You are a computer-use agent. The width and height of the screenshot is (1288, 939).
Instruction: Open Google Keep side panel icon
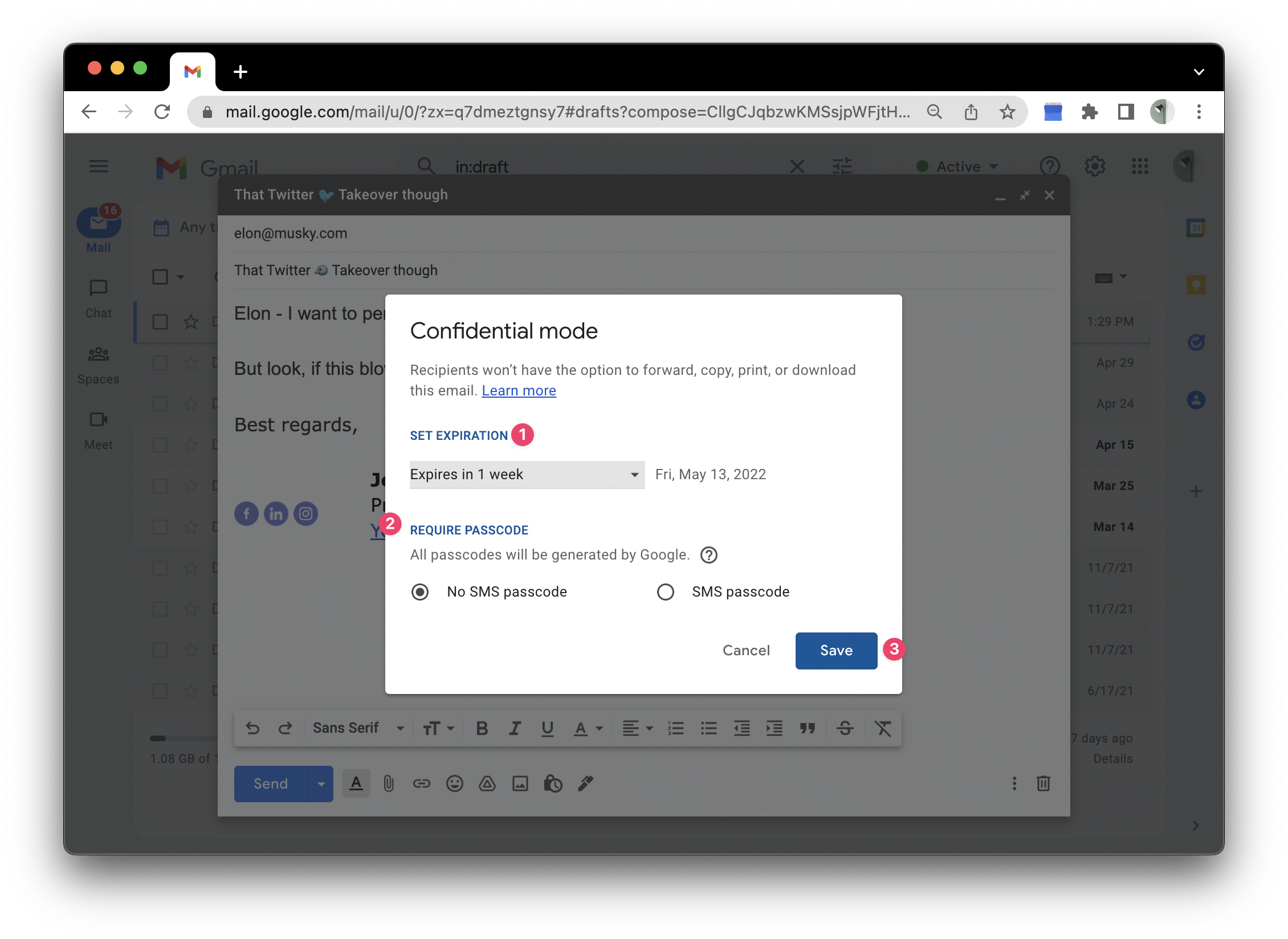(1196, 285)
